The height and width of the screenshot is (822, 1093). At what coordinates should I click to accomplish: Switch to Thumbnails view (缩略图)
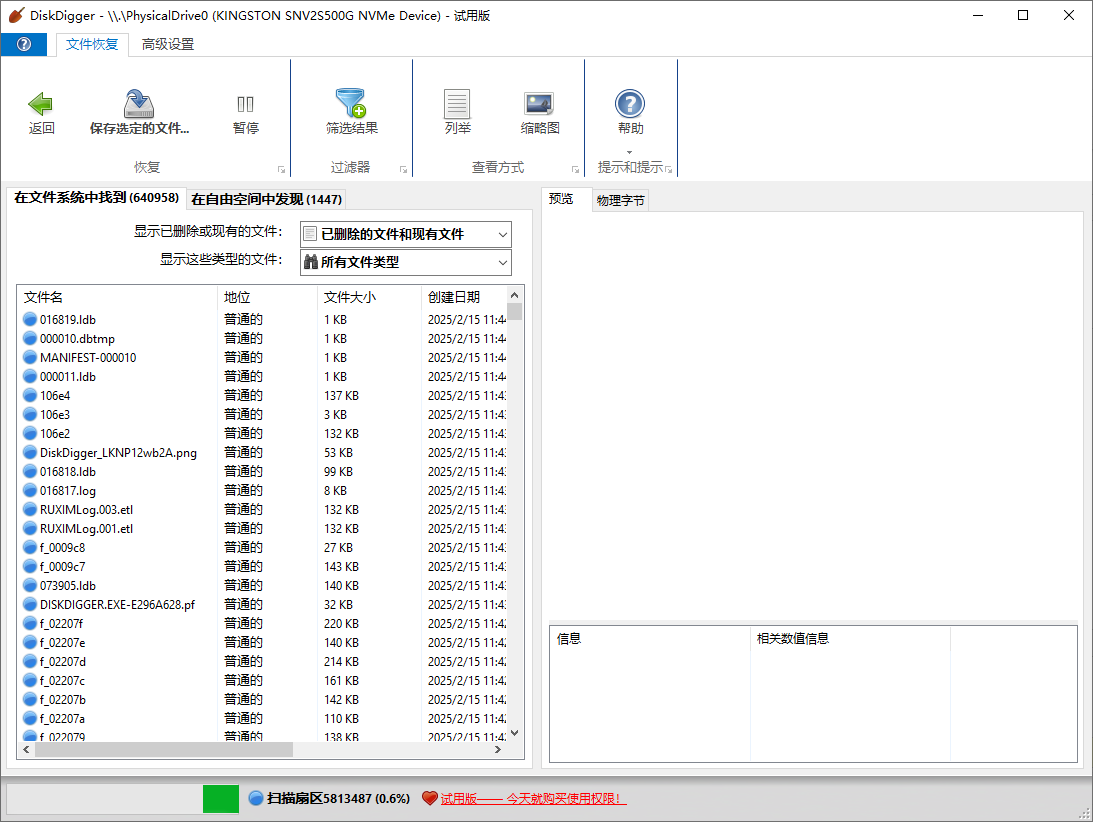coord(540,113)
